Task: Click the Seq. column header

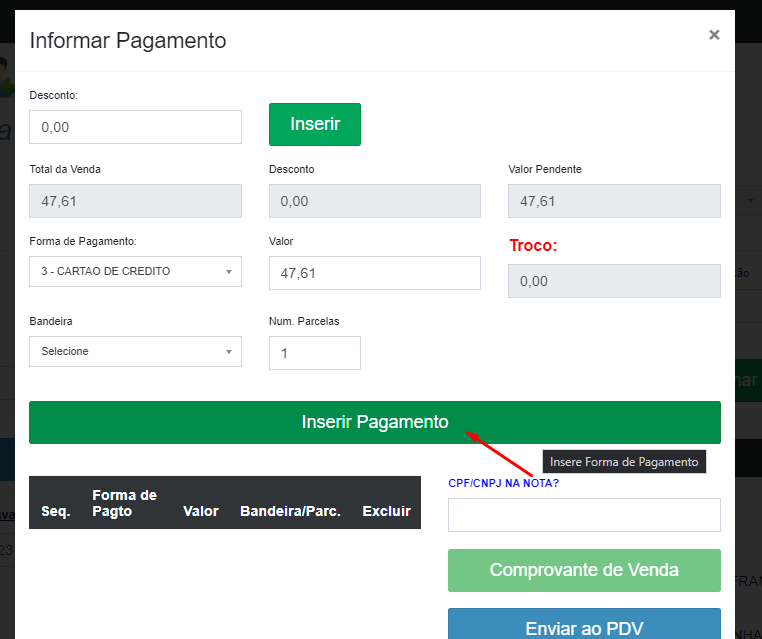Action: click(56, 511)
